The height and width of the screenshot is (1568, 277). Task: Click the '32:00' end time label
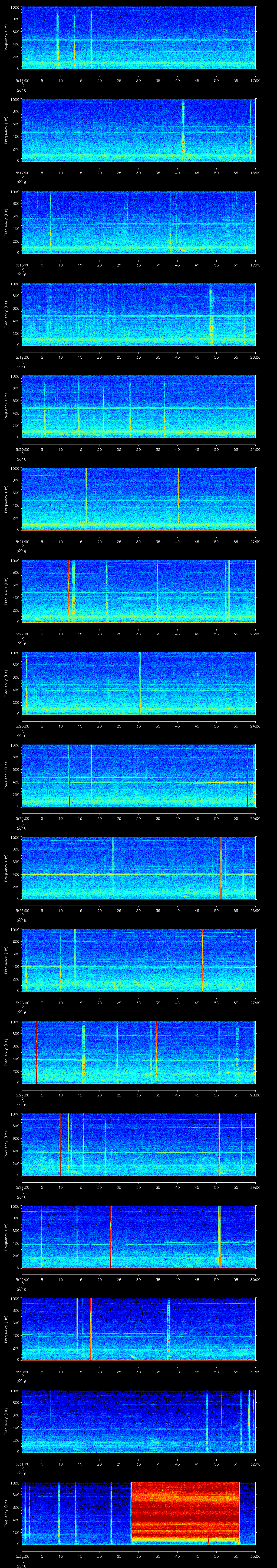(256, 1464)
